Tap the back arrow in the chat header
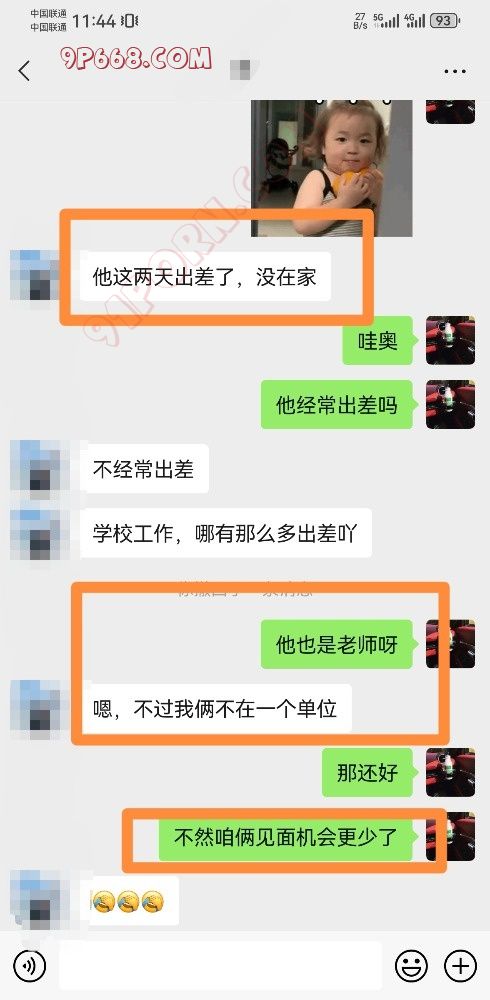This screenshot has width=490, height=1000. (24, 71)
